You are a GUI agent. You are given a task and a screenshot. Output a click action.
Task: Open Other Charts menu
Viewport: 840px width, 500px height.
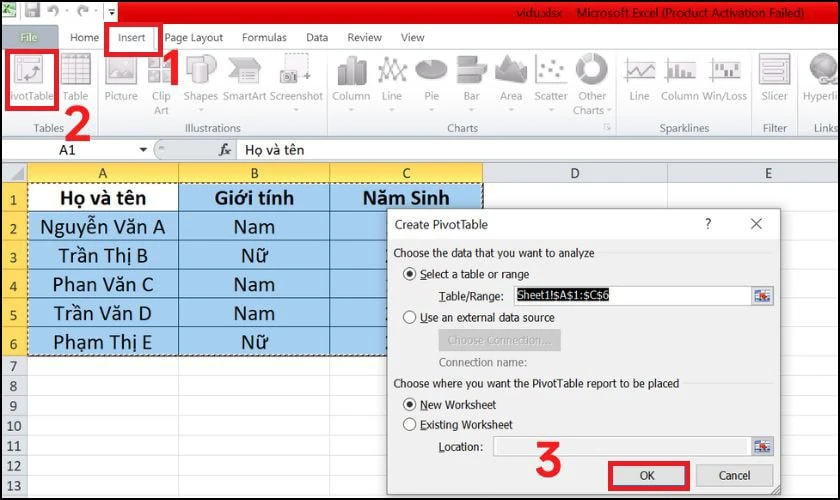(591, 84)
